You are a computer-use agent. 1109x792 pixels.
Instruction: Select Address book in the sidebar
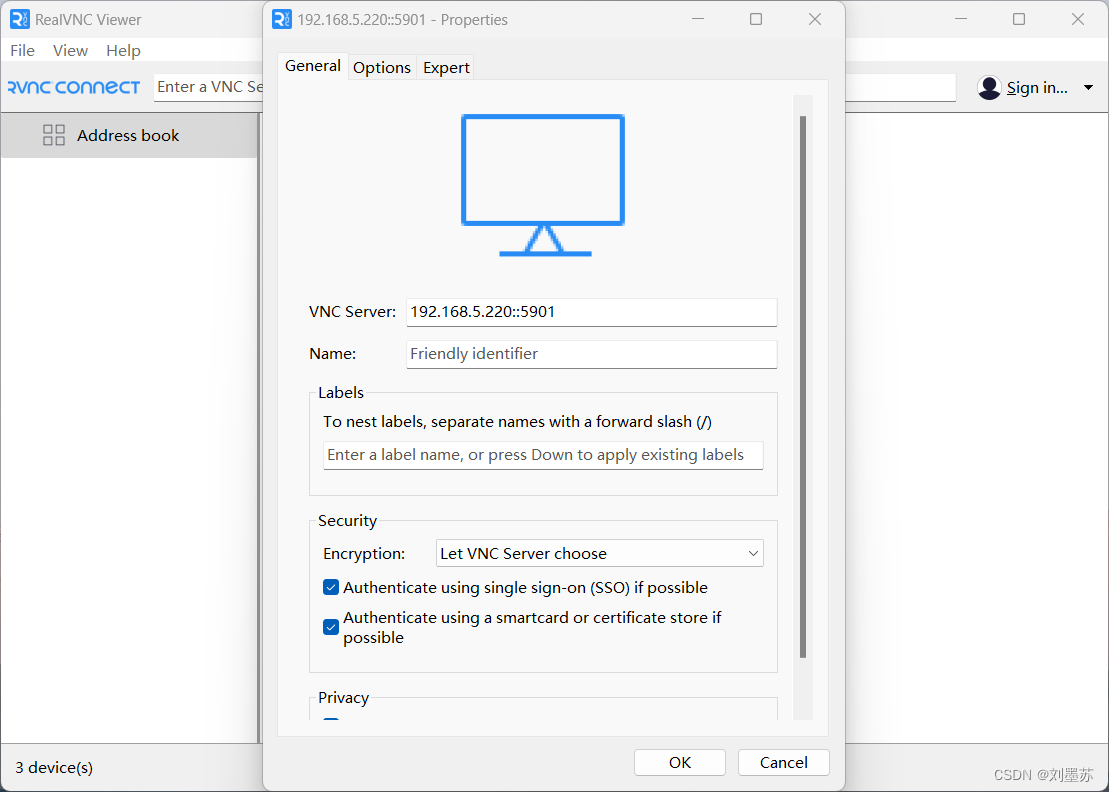pos(129,135)
